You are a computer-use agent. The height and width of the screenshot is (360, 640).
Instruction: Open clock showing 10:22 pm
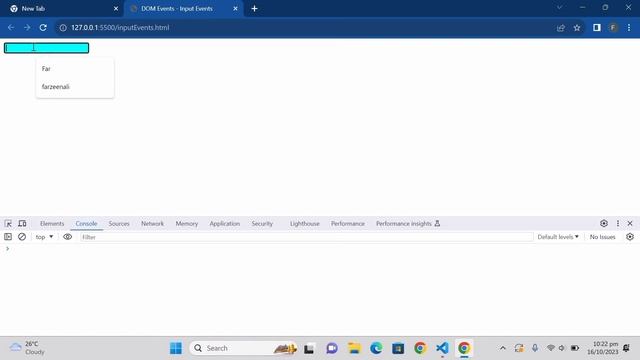coord(602,348)
